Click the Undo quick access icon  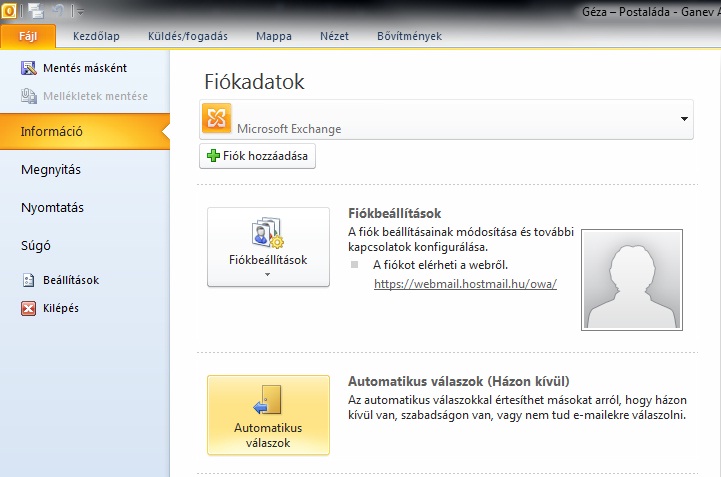57,11
